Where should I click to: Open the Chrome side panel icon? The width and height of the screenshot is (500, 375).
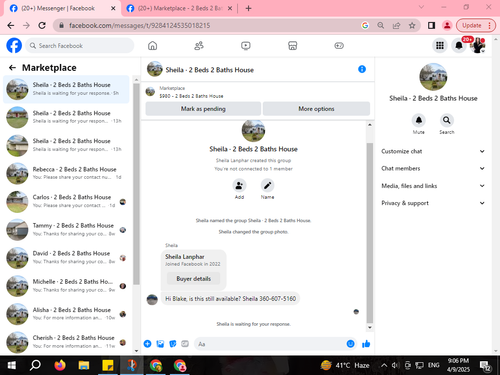pos(431,25)
